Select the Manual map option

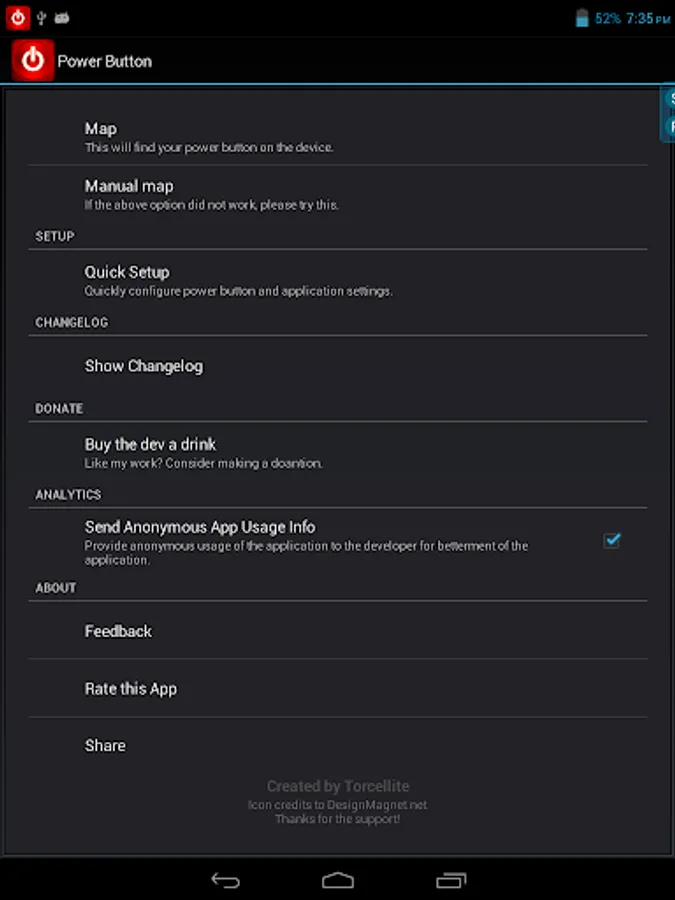tap(338, 194)
